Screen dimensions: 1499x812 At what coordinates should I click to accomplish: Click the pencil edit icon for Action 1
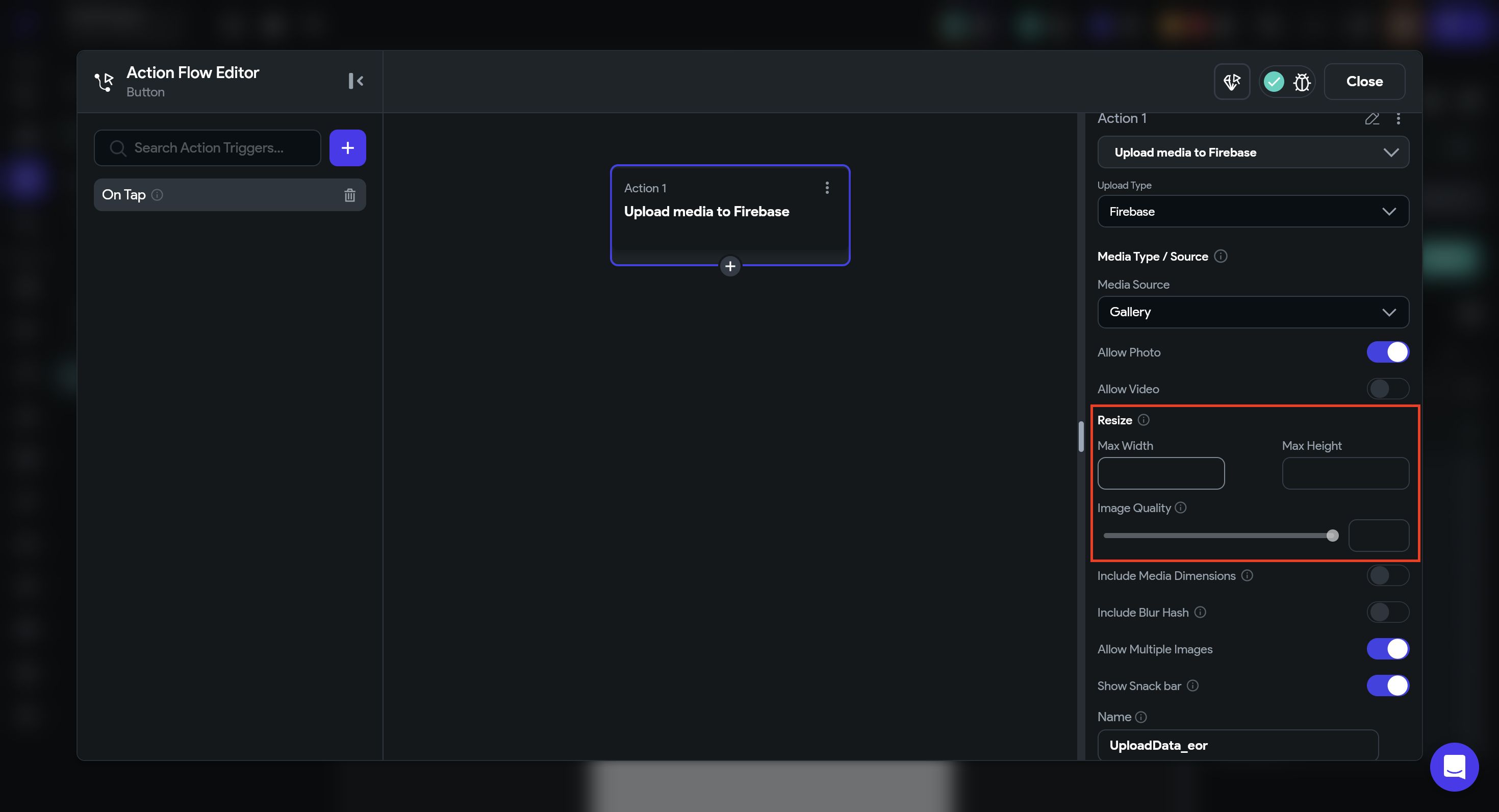pyautogui.click(x=1371, y=119)
